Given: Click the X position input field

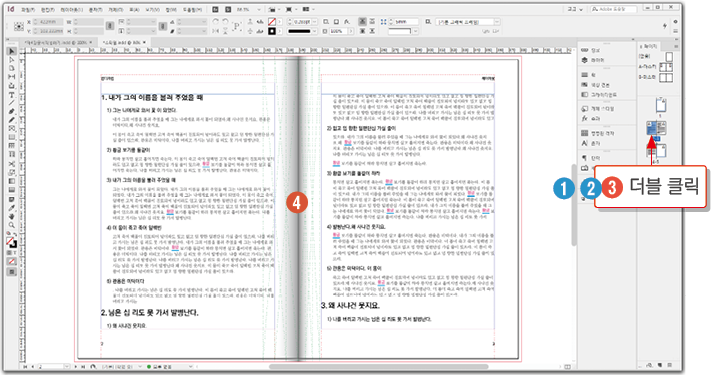Looking at the screenshot, I should pyautogui.click(x=48, y=22).
